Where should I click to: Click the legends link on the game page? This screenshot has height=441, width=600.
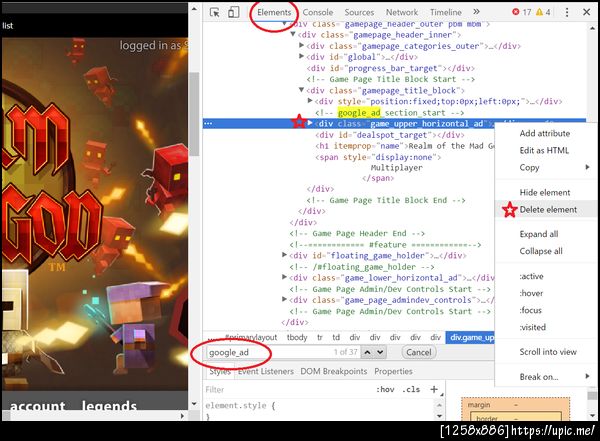109,406
